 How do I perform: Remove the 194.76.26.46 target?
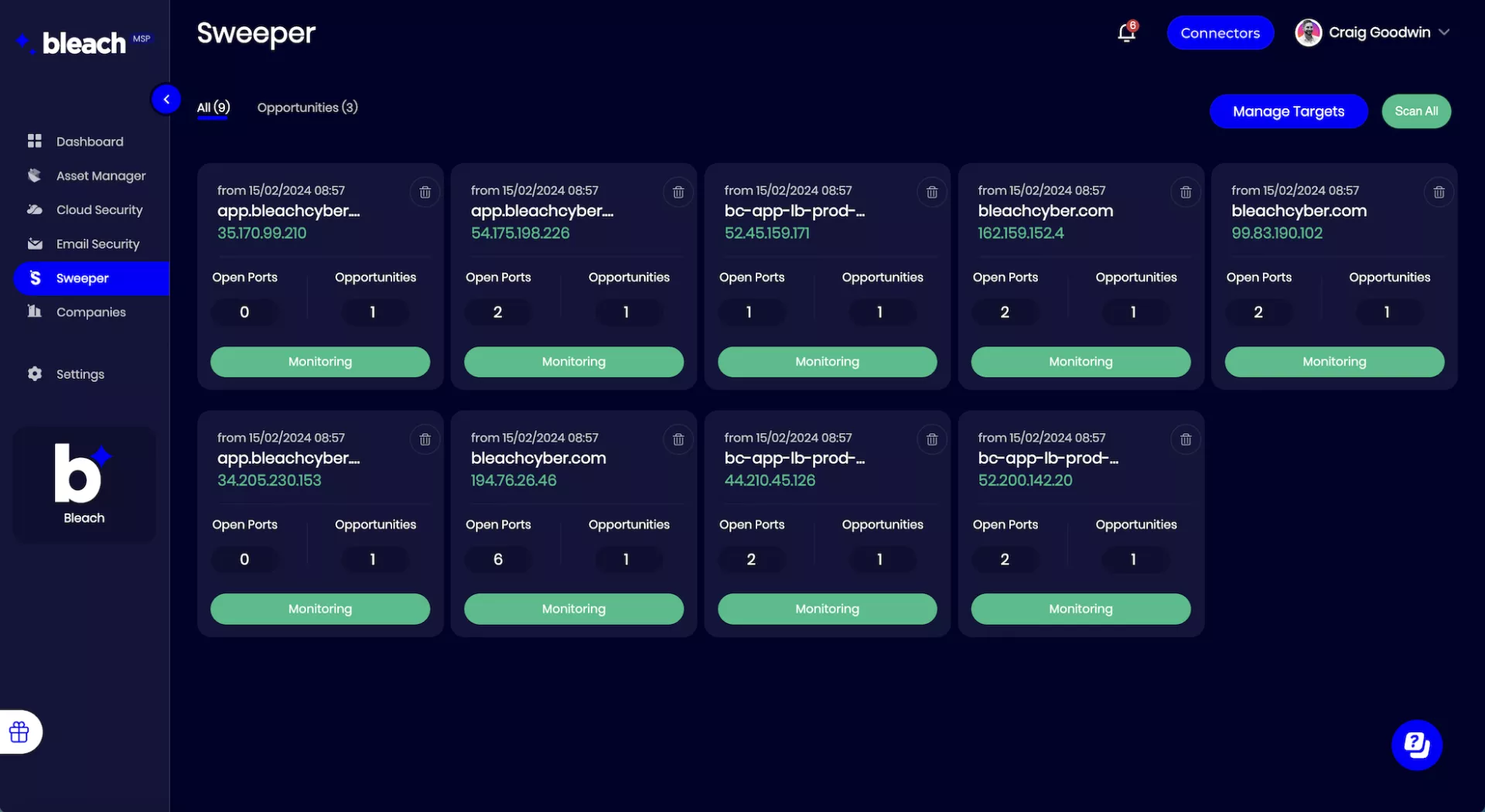point(678,439)
